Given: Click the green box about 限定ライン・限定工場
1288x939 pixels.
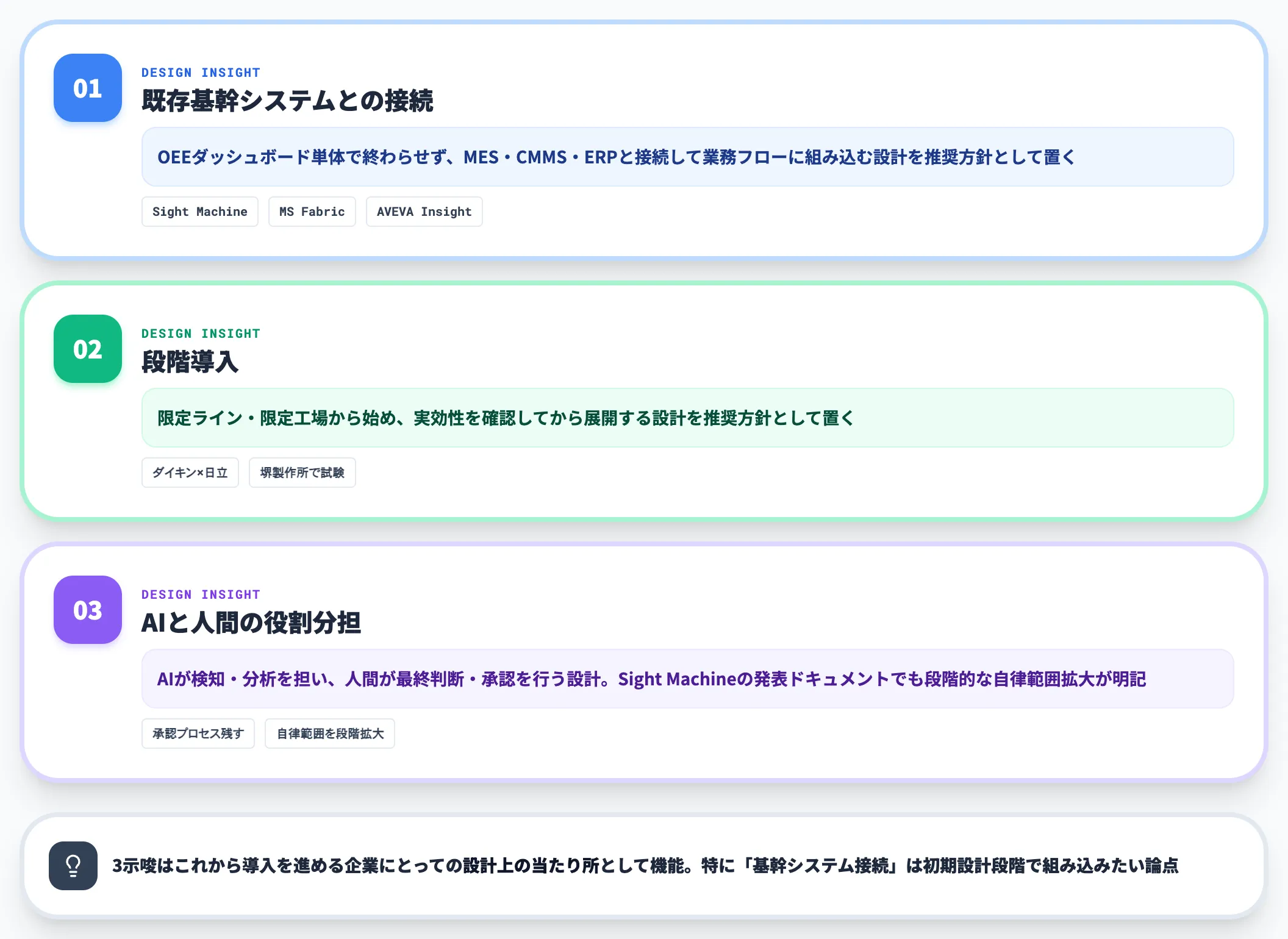Looking at the screenshot, I should coord(688,418).
